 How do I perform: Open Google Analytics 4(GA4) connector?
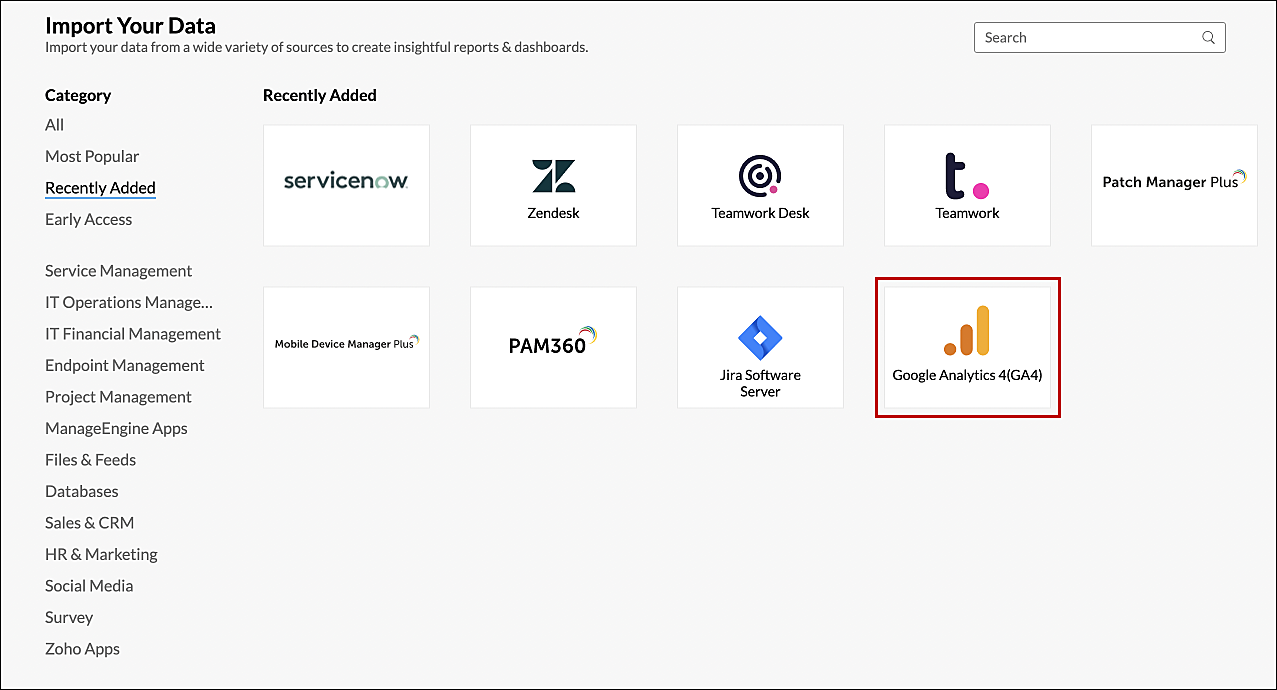(967, 347)
